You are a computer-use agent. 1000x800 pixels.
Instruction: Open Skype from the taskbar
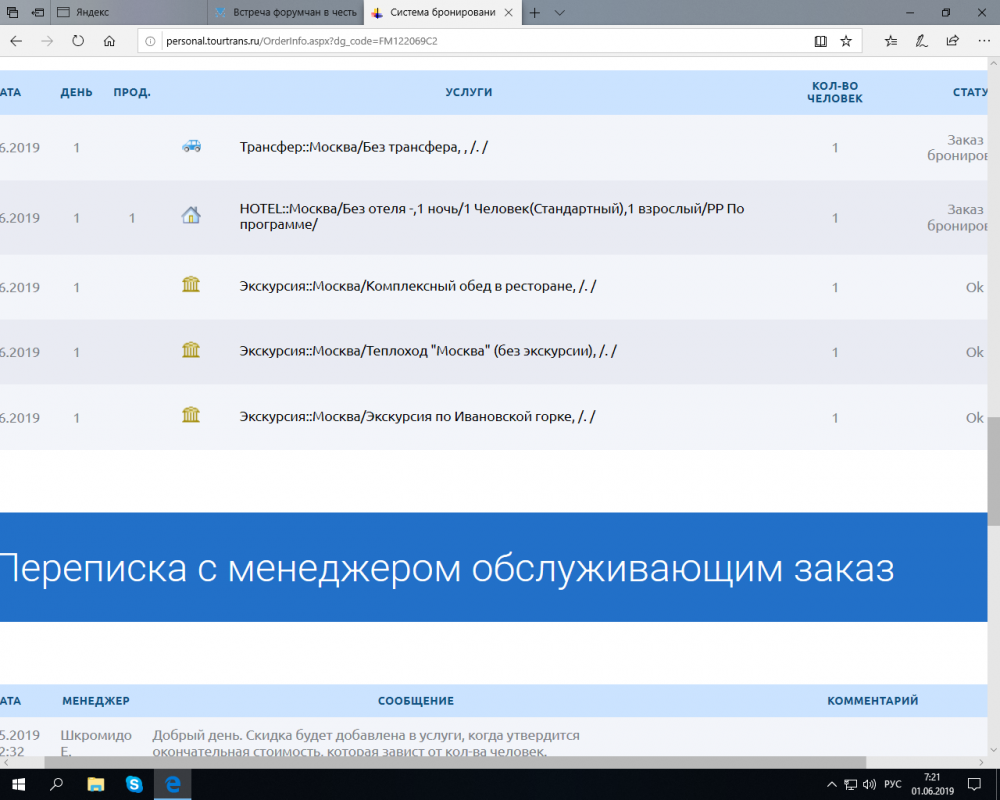[134, 784]
